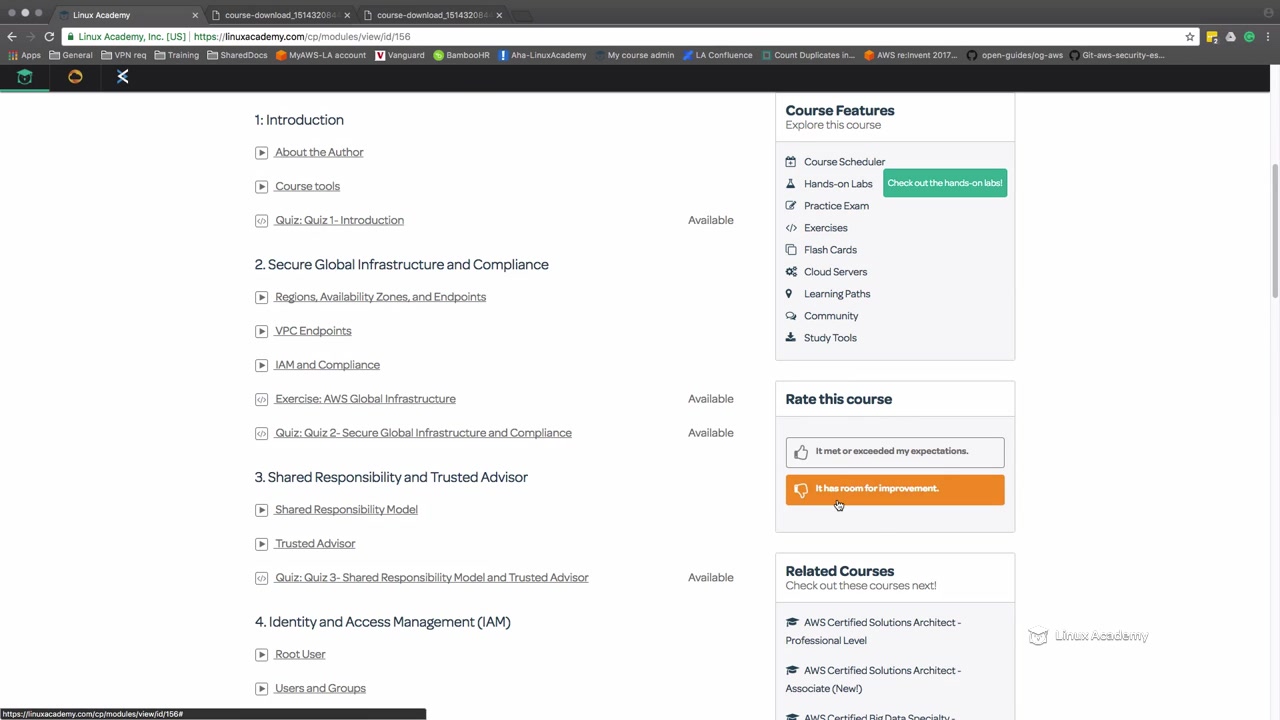Open the Apps shortcut in bookmarks bar
The width and height of the screenshot is (1280, 720).
[24, 55]
